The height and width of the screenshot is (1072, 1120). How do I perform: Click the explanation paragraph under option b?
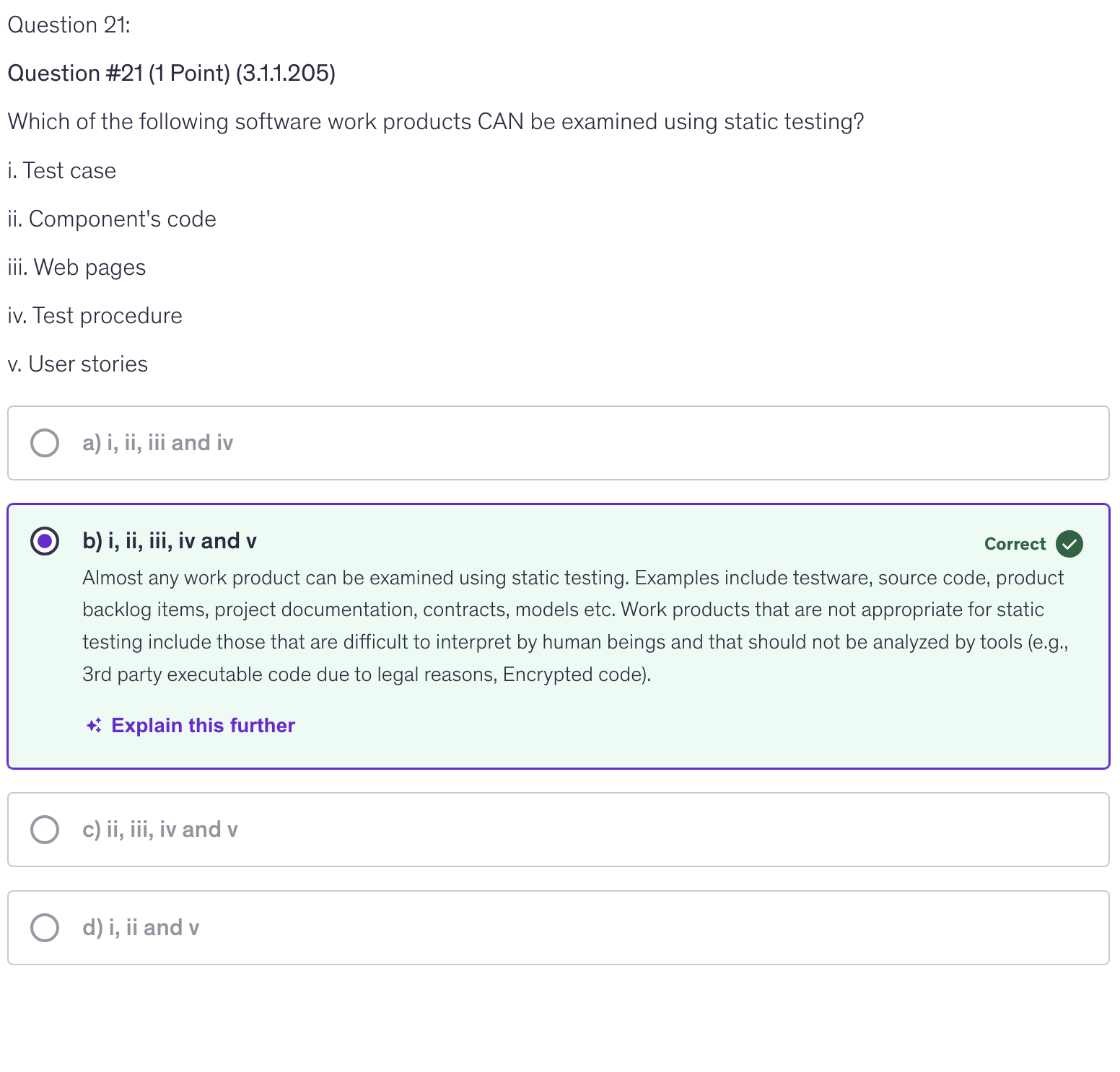pos(574,626)
